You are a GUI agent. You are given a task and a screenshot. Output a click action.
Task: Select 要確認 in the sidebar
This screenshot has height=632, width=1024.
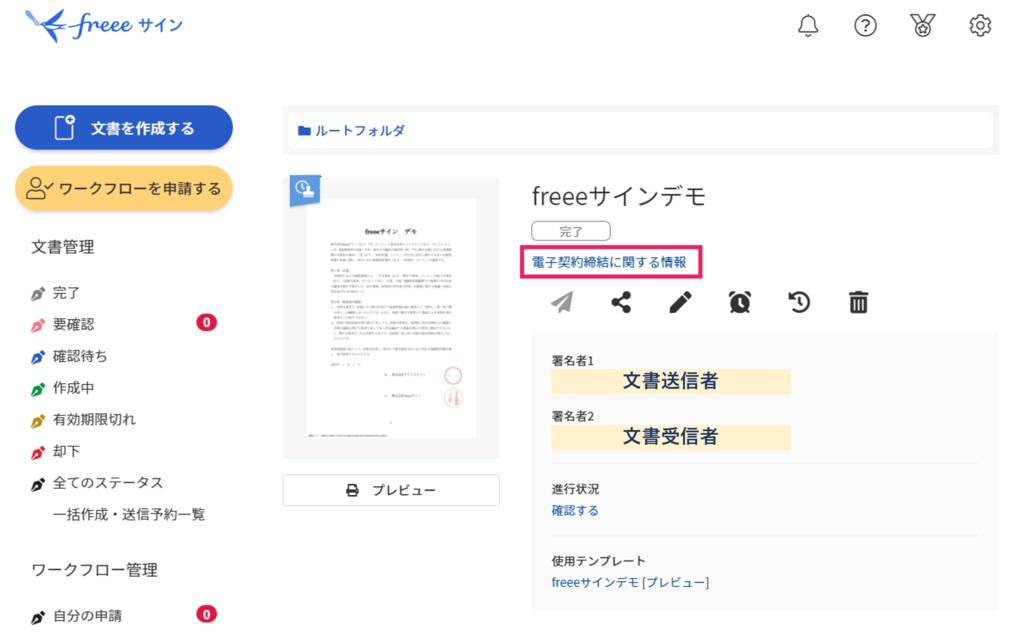coord(73,324)
